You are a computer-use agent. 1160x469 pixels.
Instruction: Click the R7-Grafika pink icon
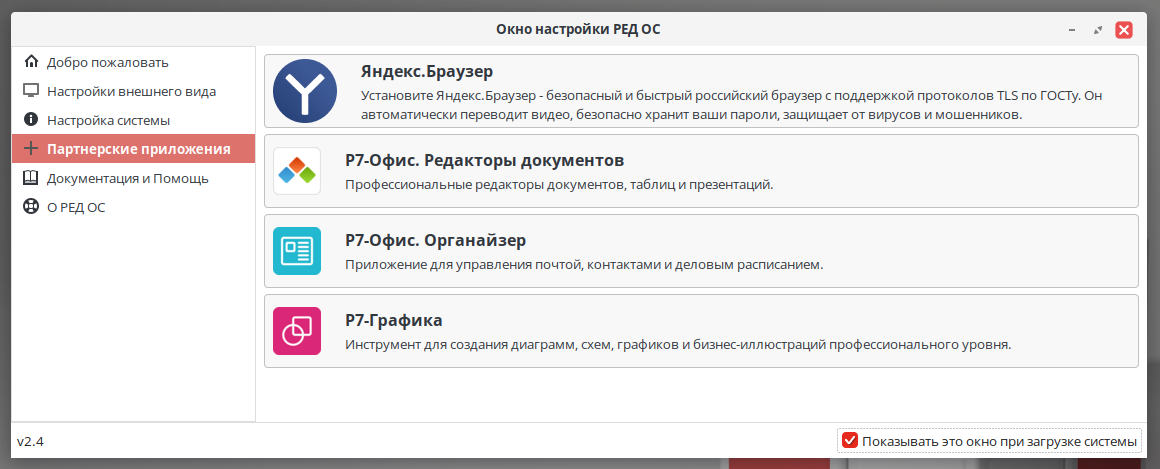click(297, 331)
